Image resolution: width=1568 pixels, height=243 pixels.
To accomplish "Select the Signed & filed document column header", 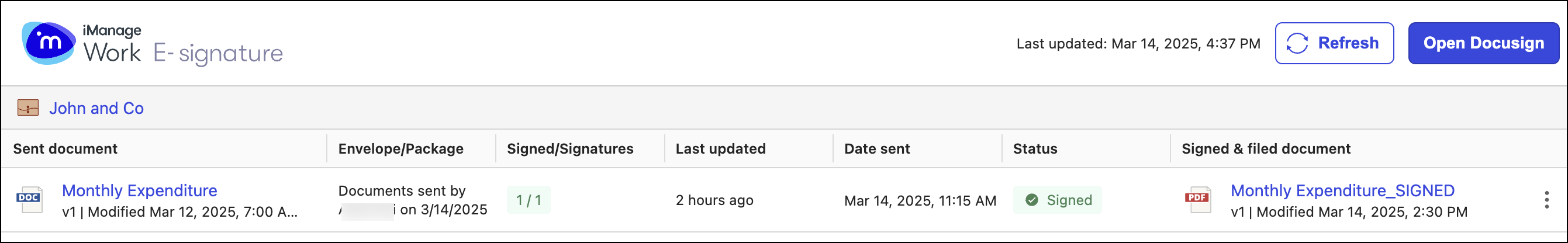I will pos(1266,149).
